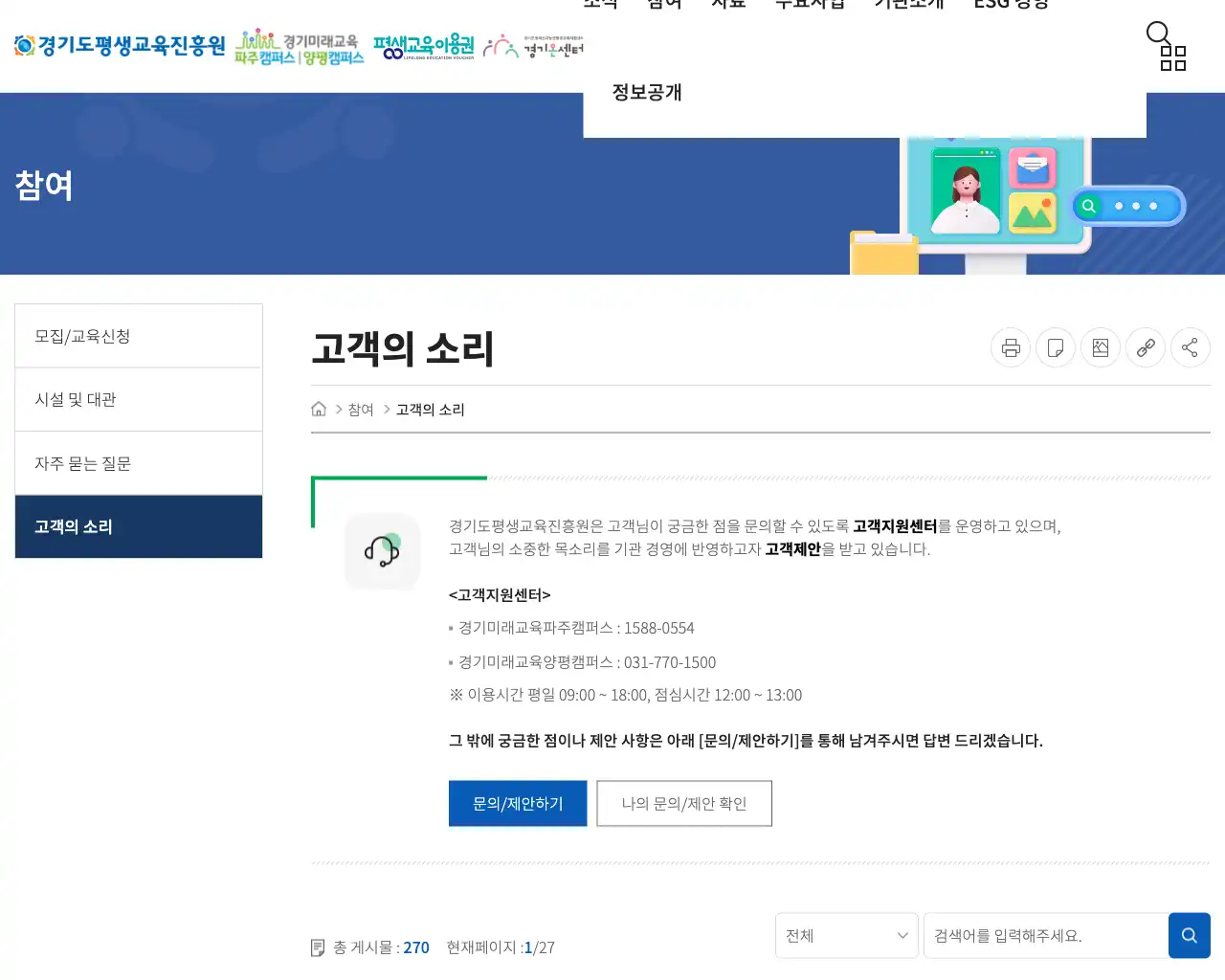Select 모집/교육신청 in the side menu
Screen dimensions: 1225x980
pyautogui.click(x=139, y=336)
